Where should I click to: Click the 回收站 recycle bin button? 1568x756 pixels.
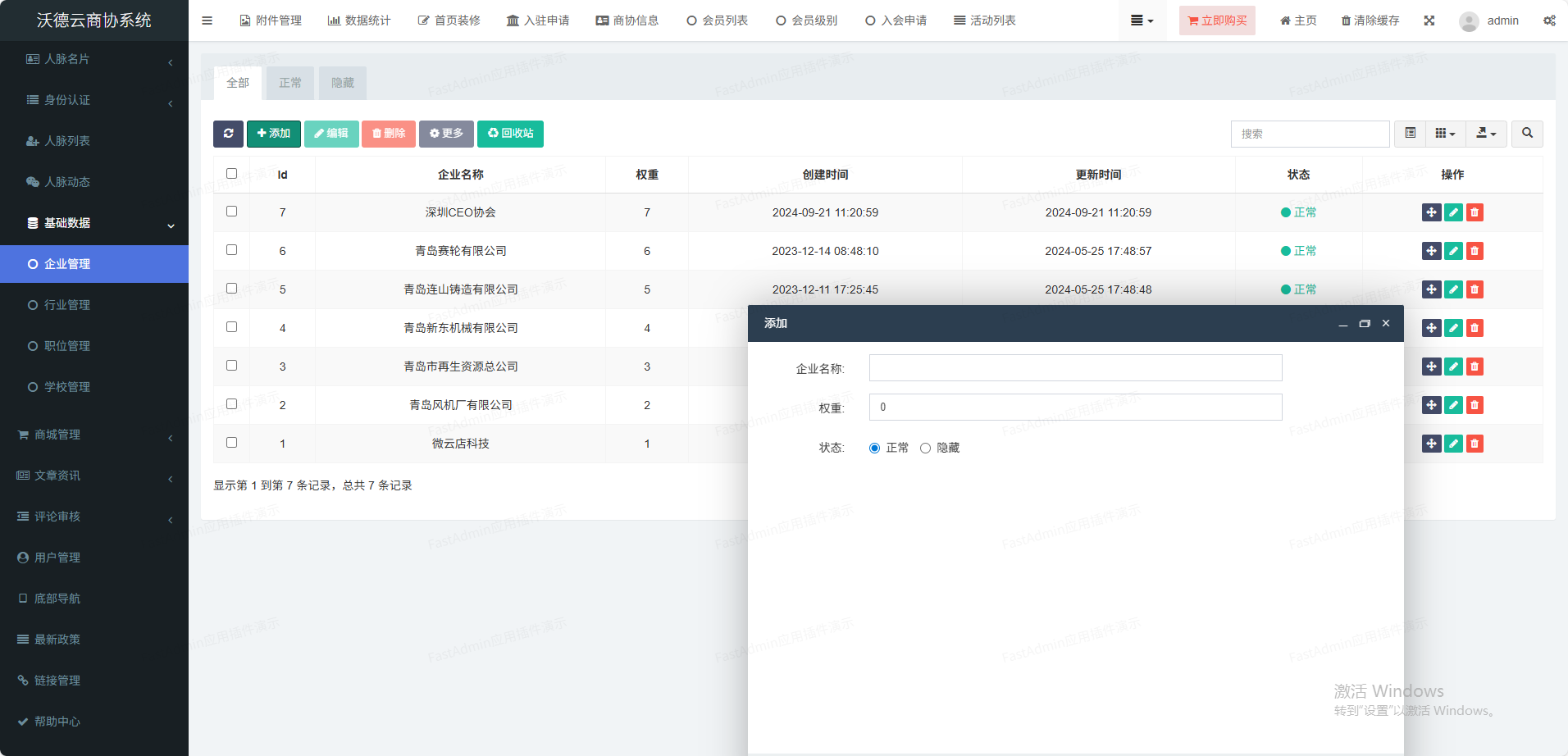click(510, 134)
